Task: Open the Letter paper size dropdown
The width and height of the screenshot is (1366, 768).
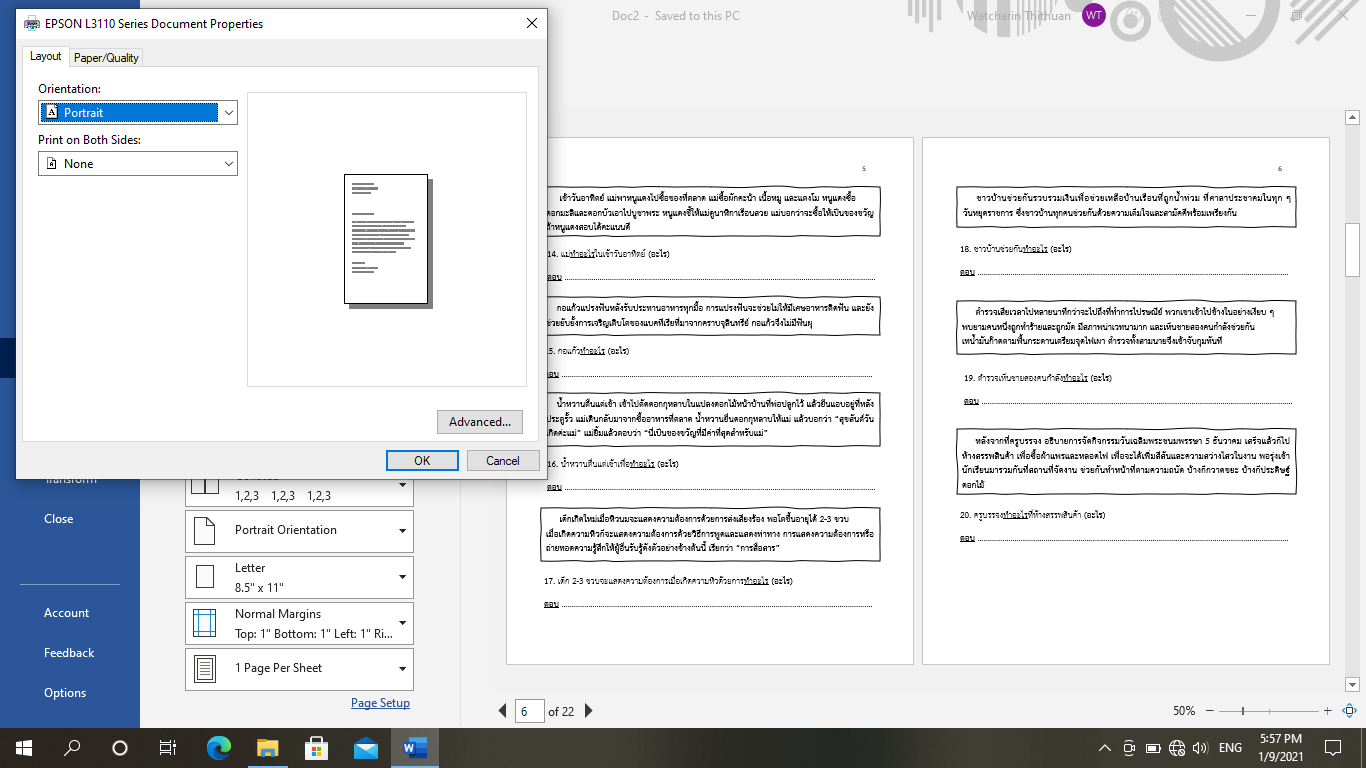Action: tap(299, 577)
